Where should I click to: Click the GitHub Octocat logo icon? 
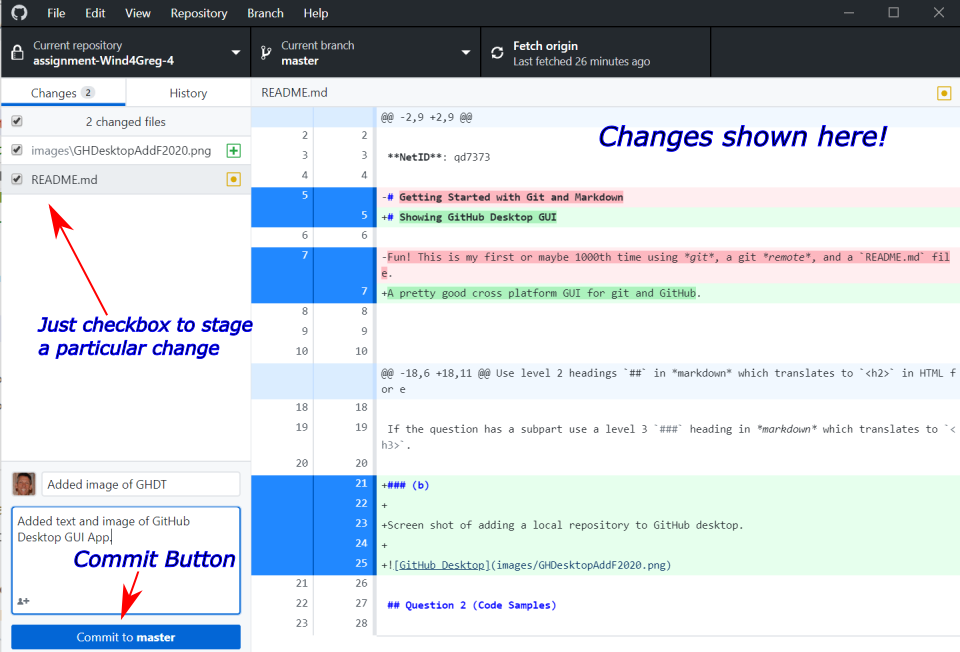tap(19, 13)
